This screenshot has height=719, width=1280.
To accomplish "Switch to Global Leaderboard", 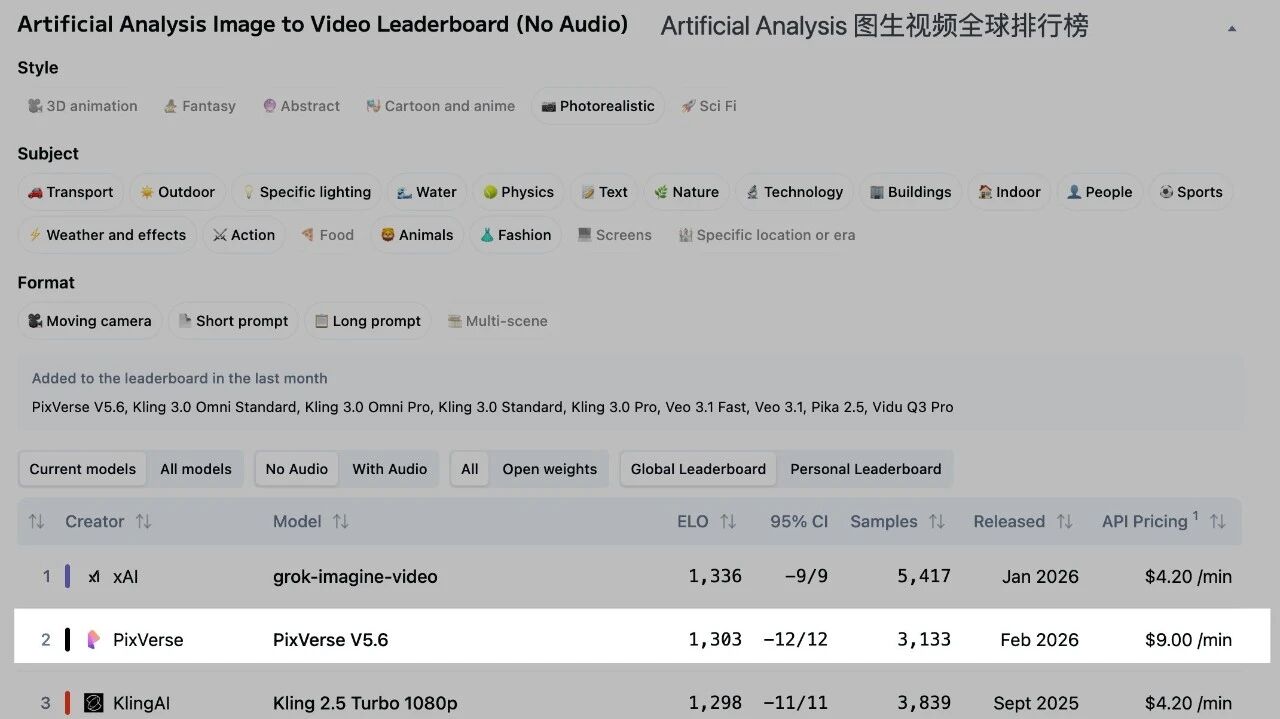I will pos(698,469).
